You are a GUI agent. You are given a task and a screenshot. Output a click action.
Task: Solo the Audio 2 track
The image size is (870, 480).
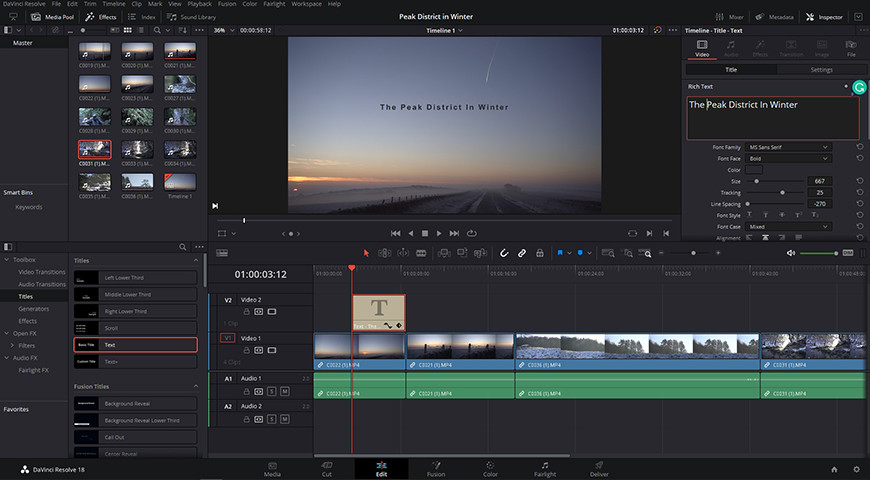pyautogui.click(x=272, y=419)
